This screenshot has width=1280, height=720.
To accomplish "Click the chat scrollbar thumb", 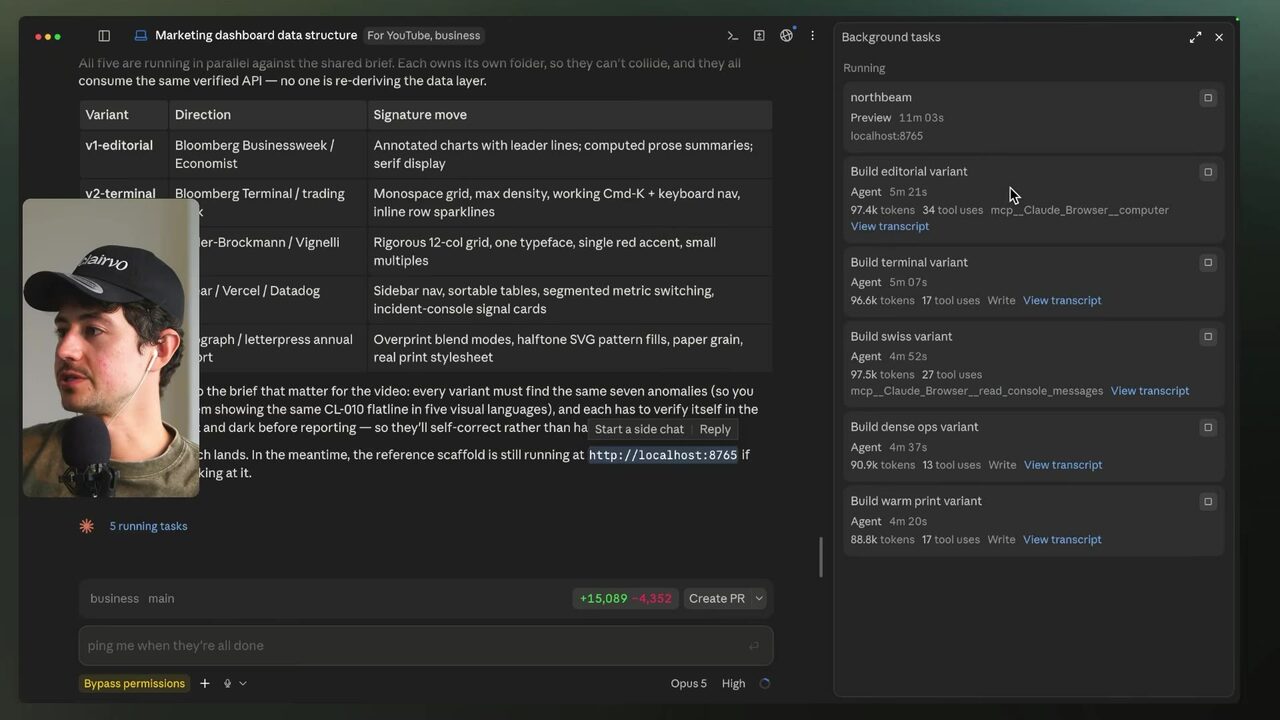I will click(821, 557).
